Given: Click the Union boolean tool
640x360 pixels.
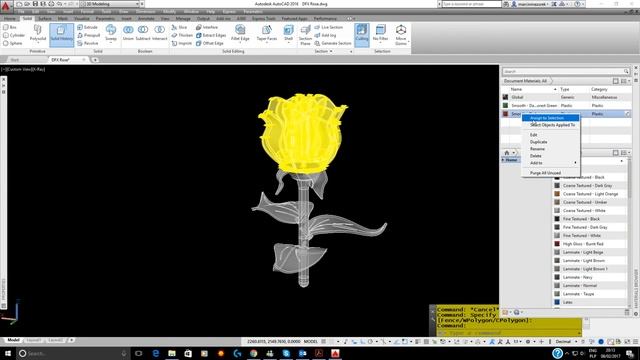Looking at the screenshot, I should coord(128,33).
